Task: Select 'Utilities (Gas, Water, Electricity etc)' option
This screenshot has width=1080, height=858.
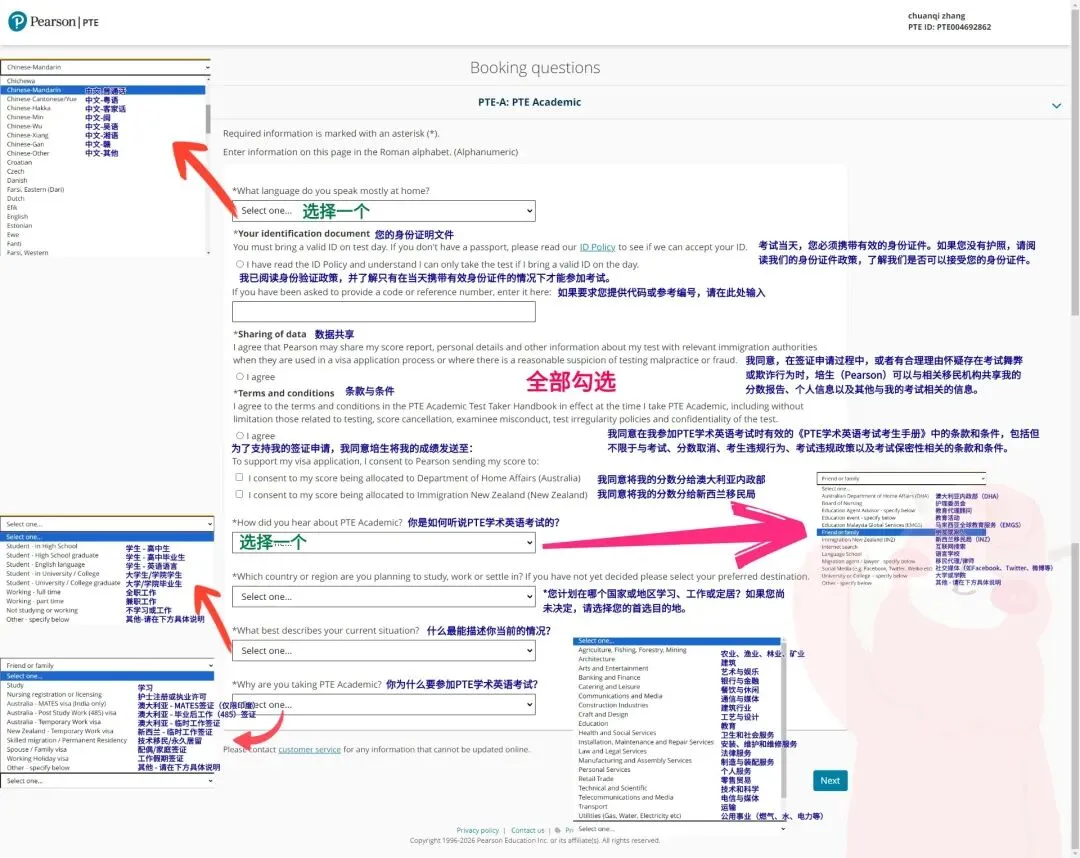Action: 630,815
